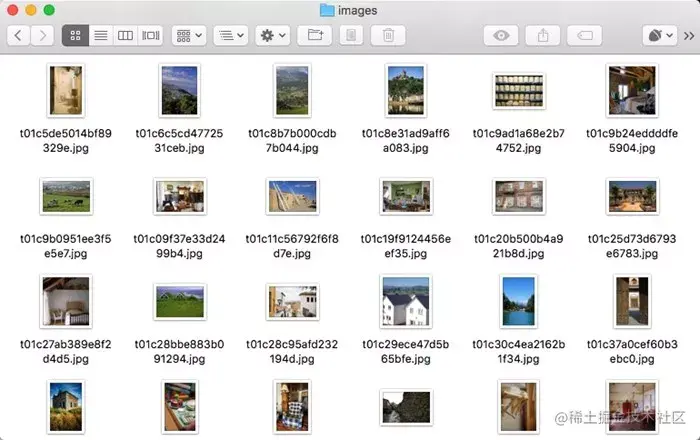Select thumbnail of t01c27ab389e8f2d4d5.jpg

(66, 302)
